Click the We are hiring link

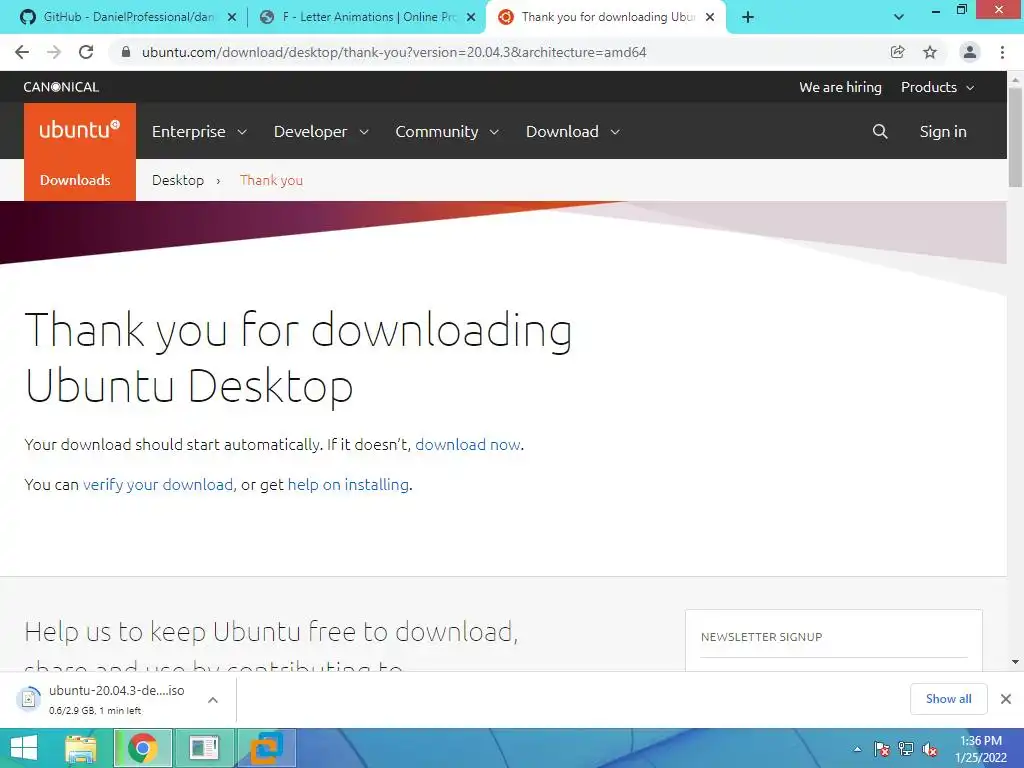coord(840,87)
